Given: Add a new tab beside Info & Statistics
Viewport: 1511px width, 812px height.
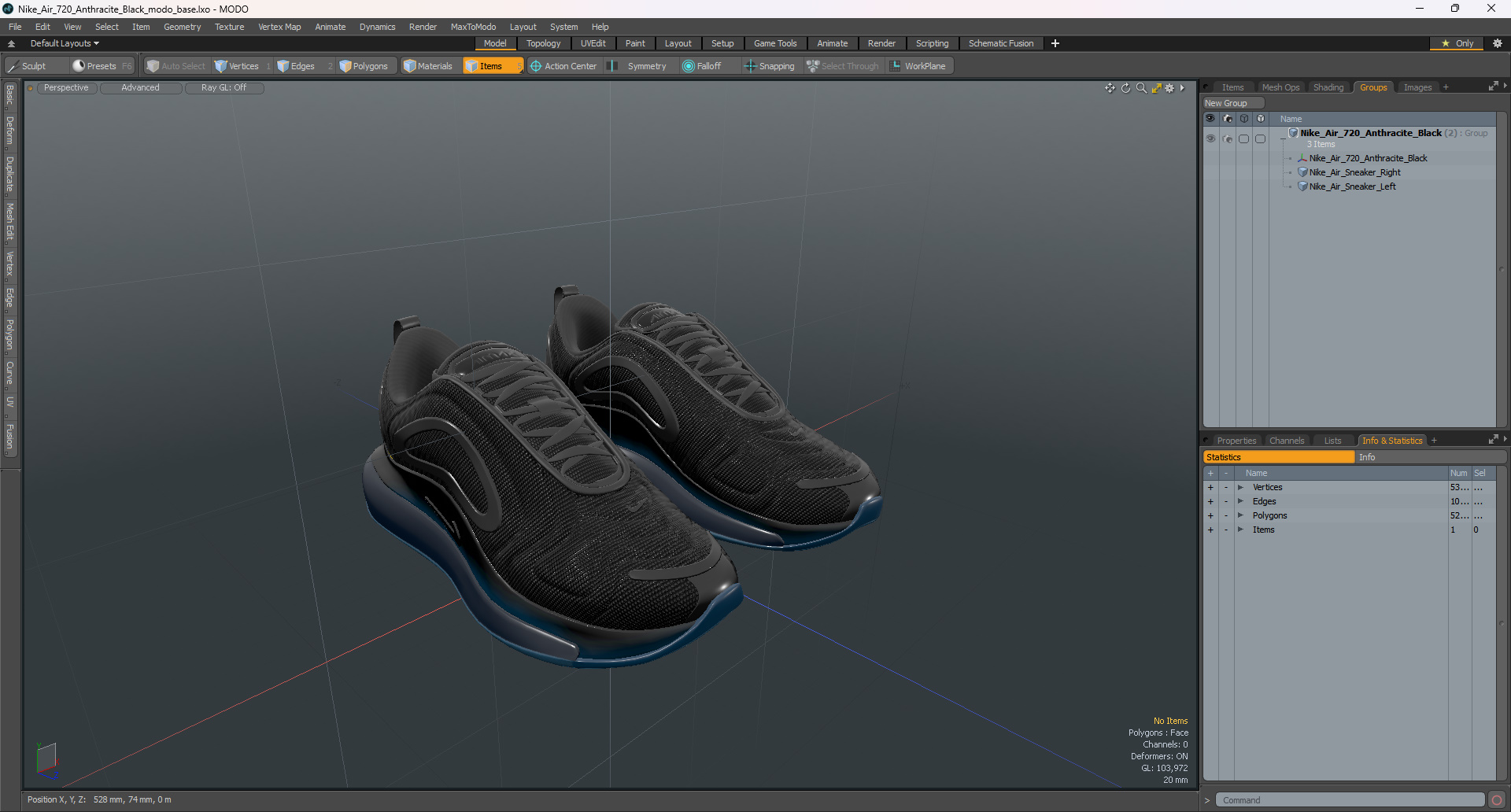Looking at the screenshot, I should (x=1434, y=441).
